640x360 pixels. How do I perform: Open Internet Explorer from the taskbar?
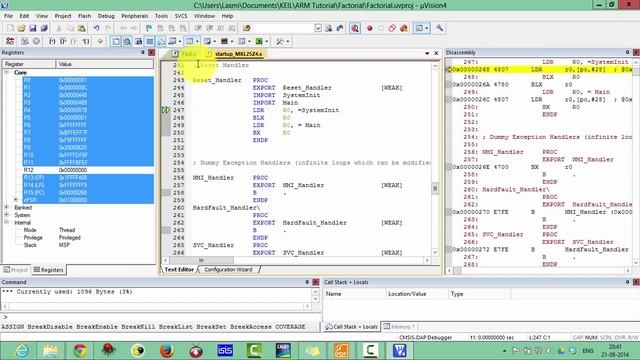click(x=21, y=351)
